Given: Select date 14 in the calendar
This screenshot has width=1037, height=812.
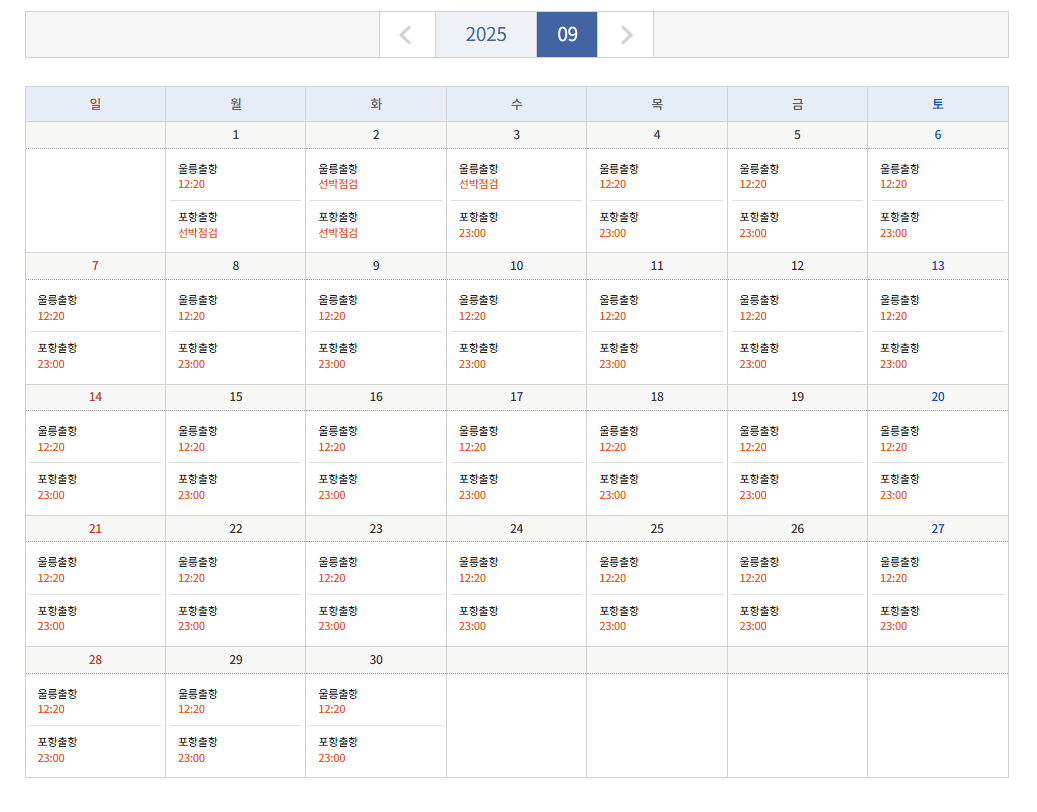Looking at the screenshot, I should [x=95, y=397].
